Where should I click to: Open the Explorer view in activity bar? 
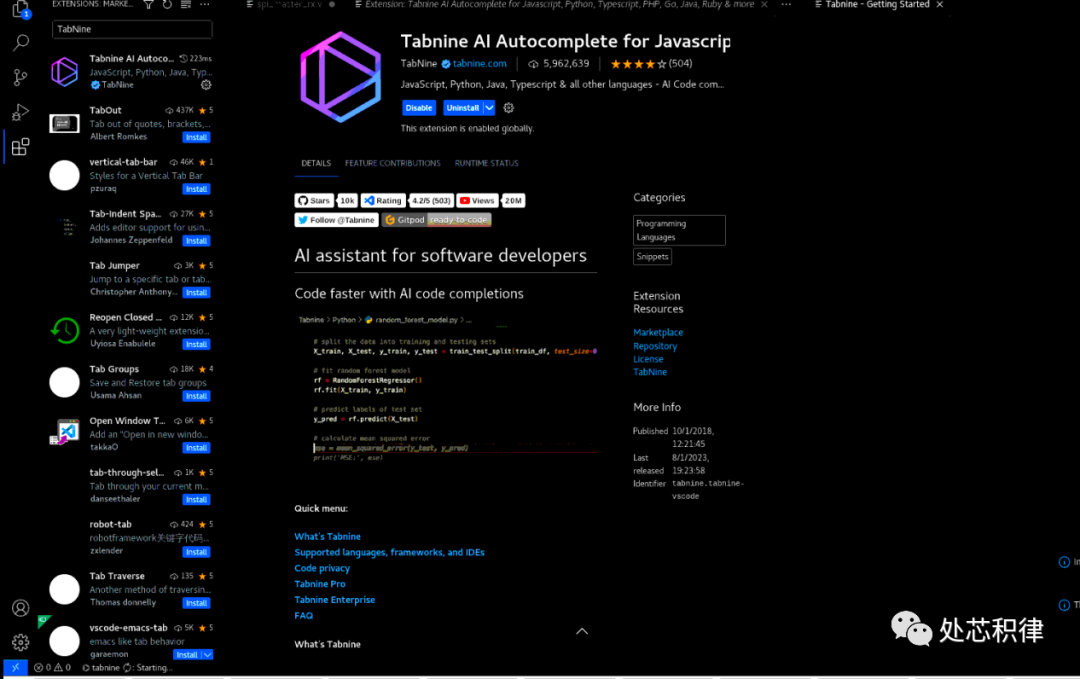[x=21, y=9]
